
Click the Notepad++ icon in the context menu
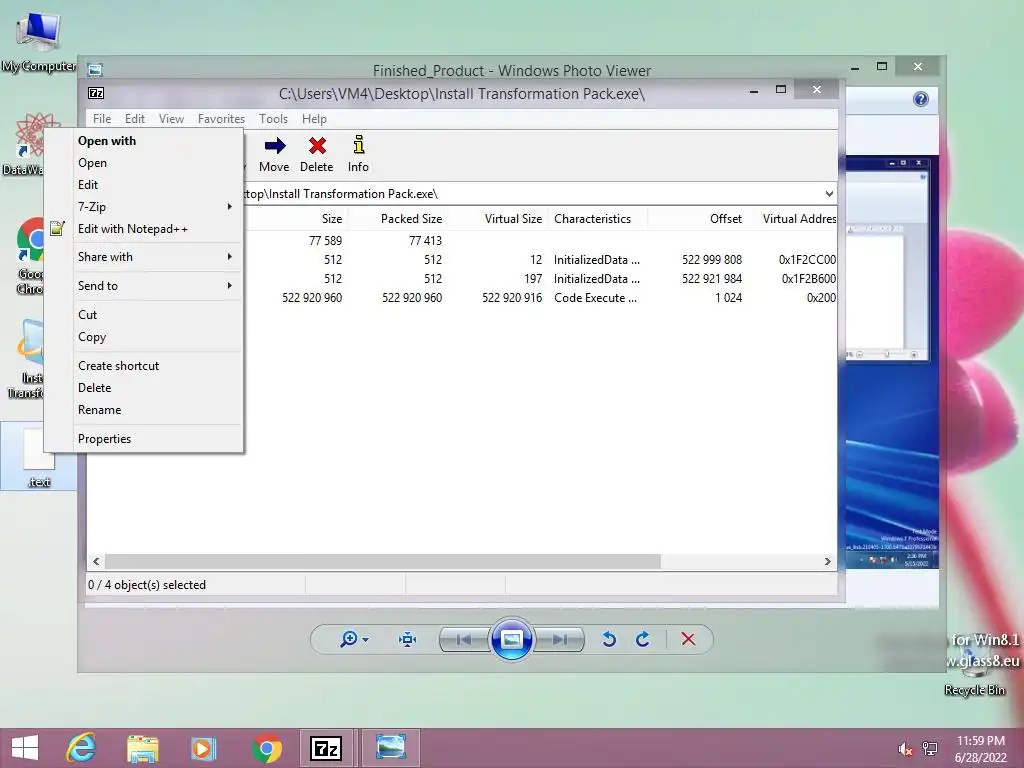coord(57,229)
